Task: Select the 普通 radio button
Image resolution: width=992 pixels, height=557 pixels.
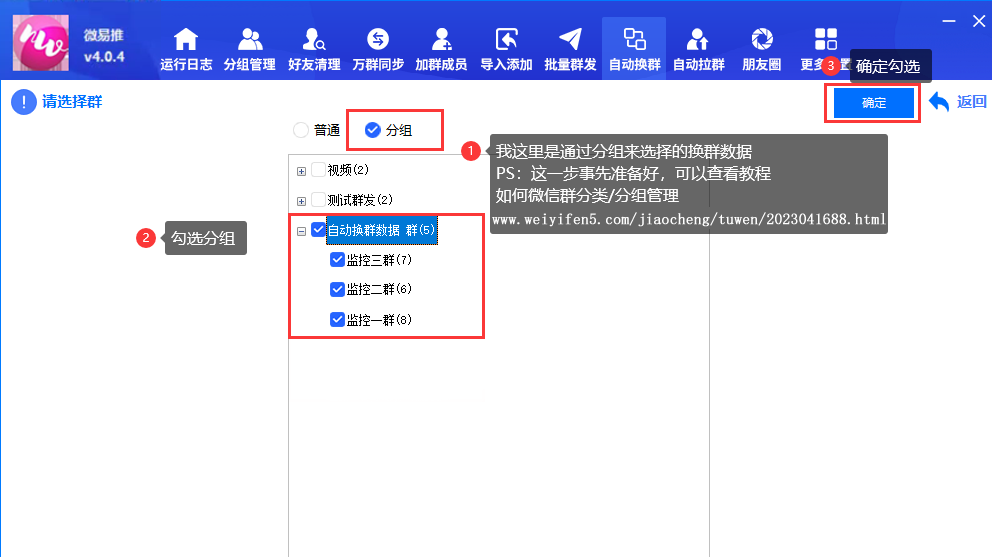Action: [301, 130]
